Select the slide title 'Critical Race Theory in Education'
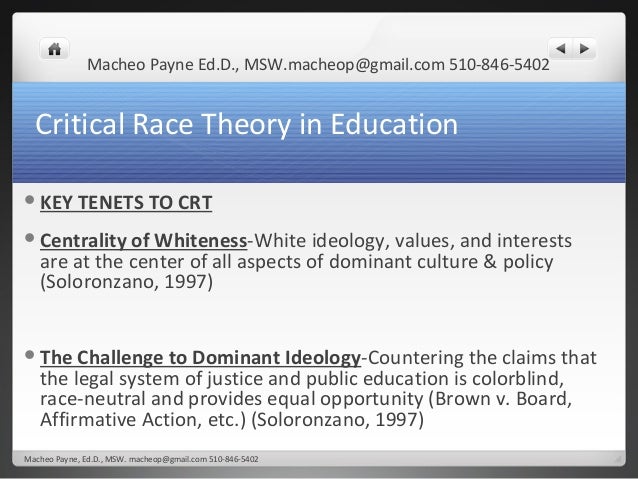This screenshot has width=638, height=479. pos(247,124)
